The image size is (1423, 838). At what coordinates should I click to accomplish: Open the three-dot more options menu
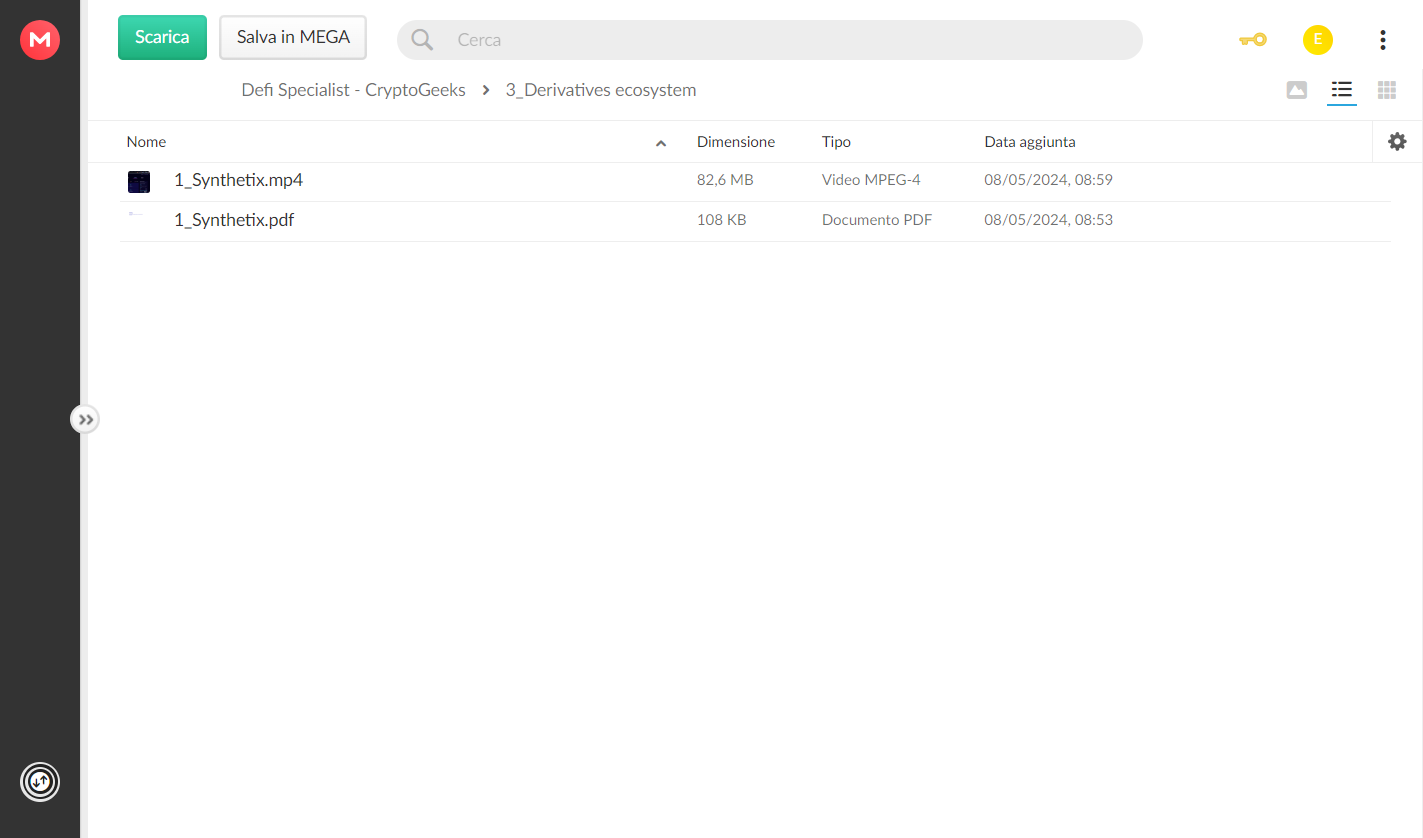click(1382, 40)
